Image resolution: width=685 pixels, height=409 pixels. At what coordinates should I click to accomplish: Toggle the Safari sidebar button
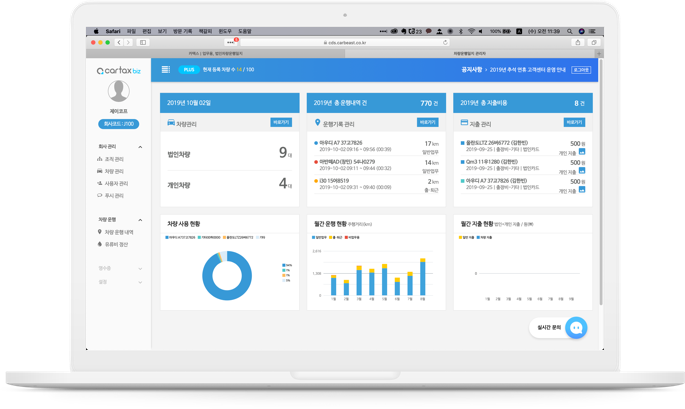pos(143,42)
